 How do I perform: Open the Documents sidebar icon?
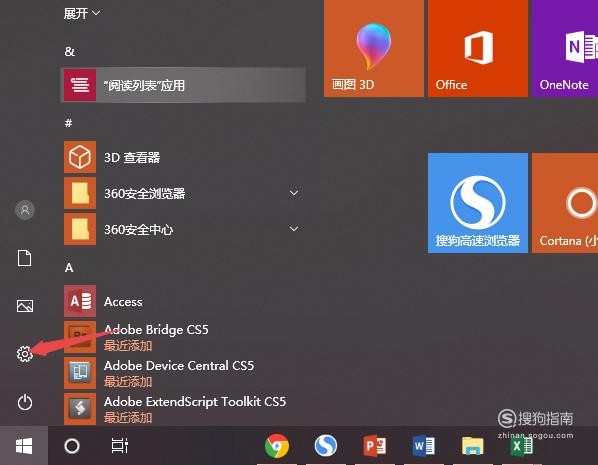(25, 258)
